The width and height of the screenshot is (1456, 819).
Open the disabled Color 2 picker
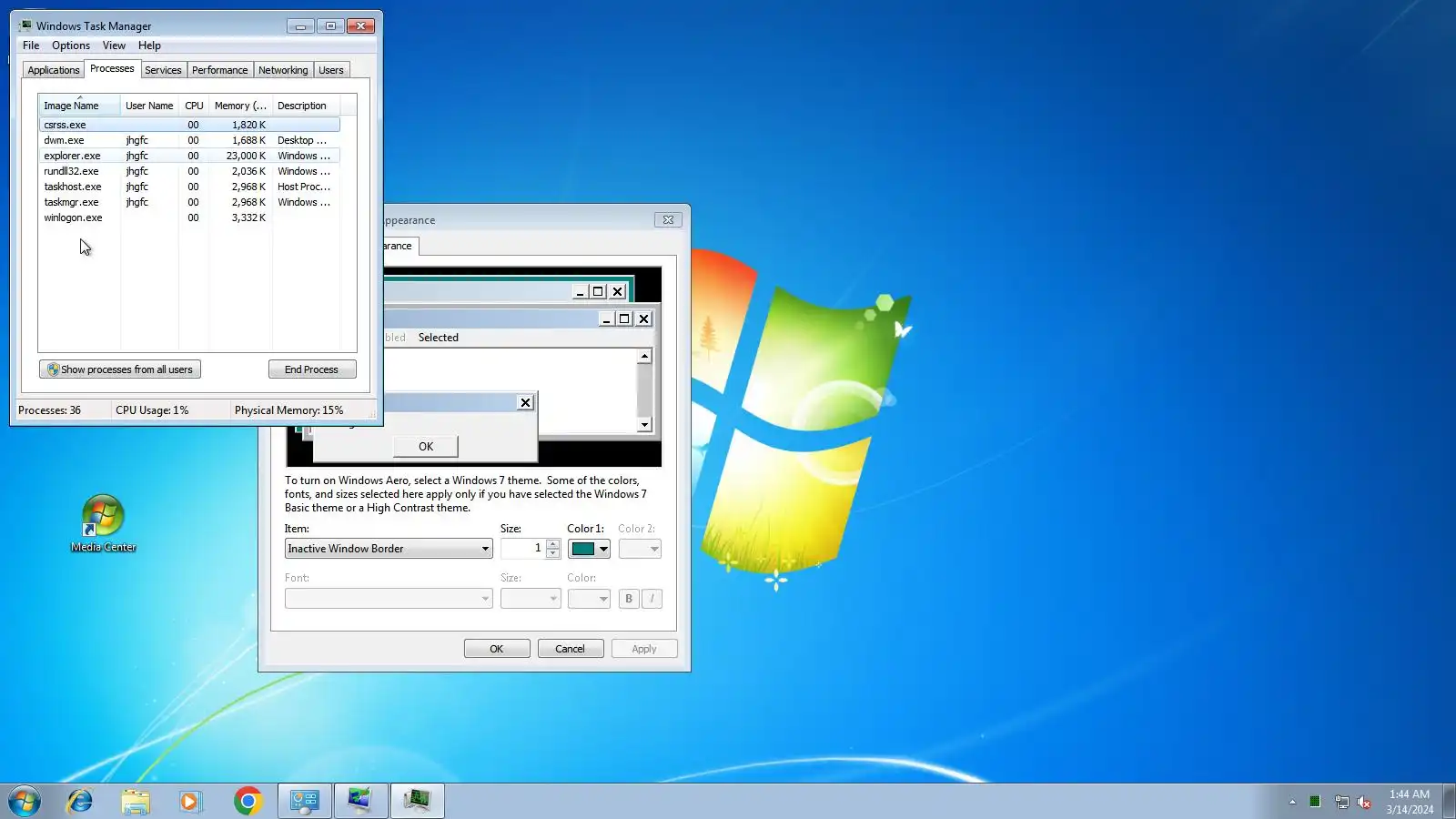tap(640, 549)
